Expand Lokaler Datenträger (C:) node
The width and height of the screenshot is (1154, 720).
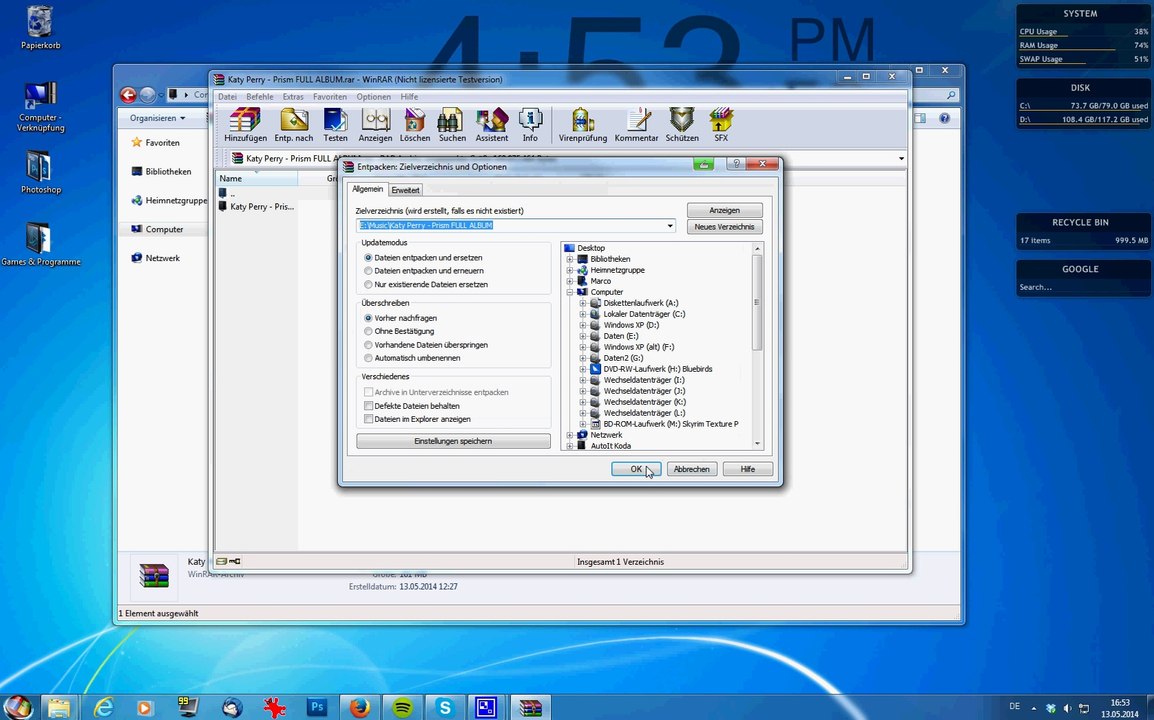(x=583, y=314)
